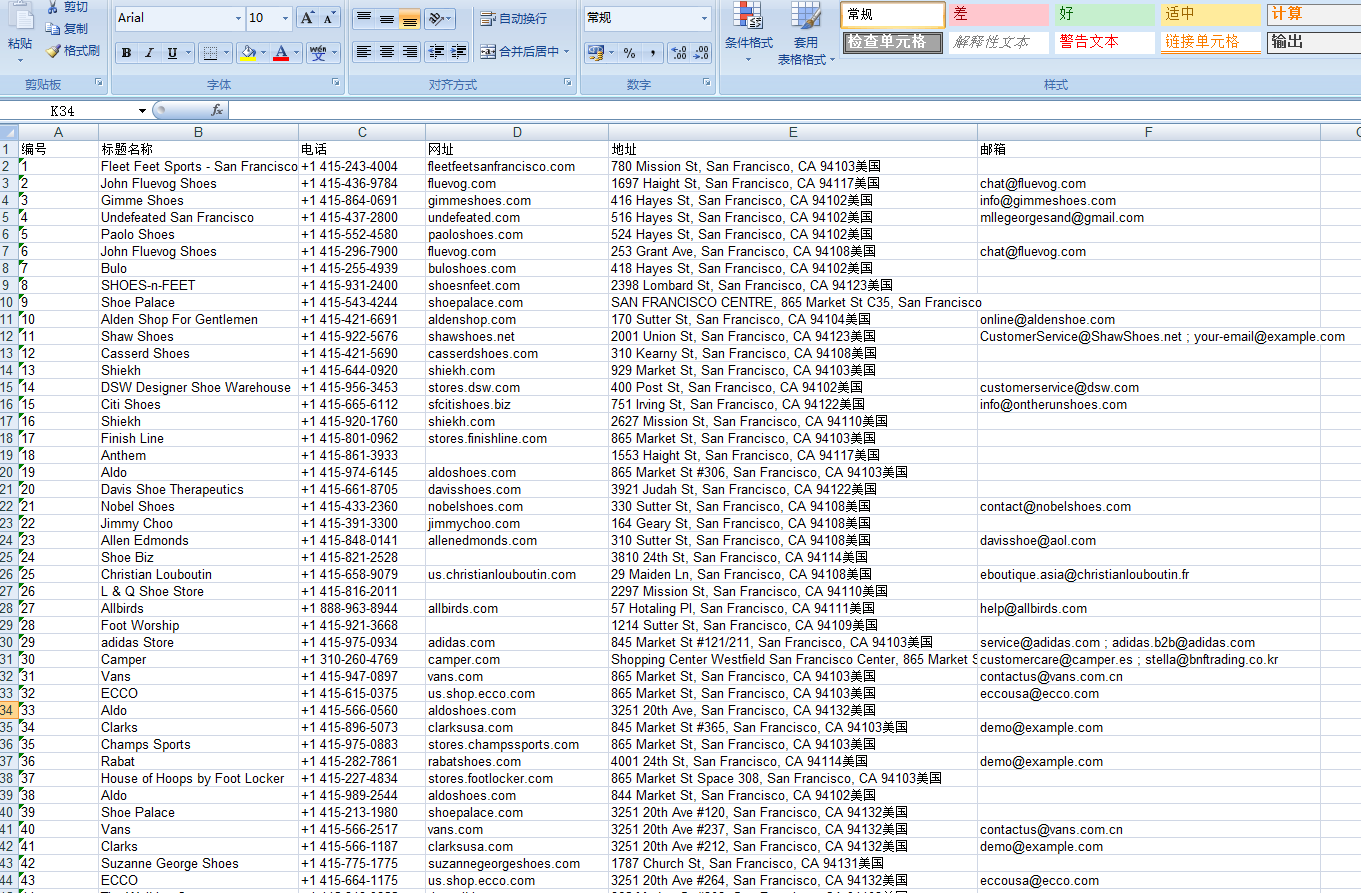This screenshot has height=893, width=1361.
Task: Apply the yellow fill color bucket
Action: (x=247, y=53)
